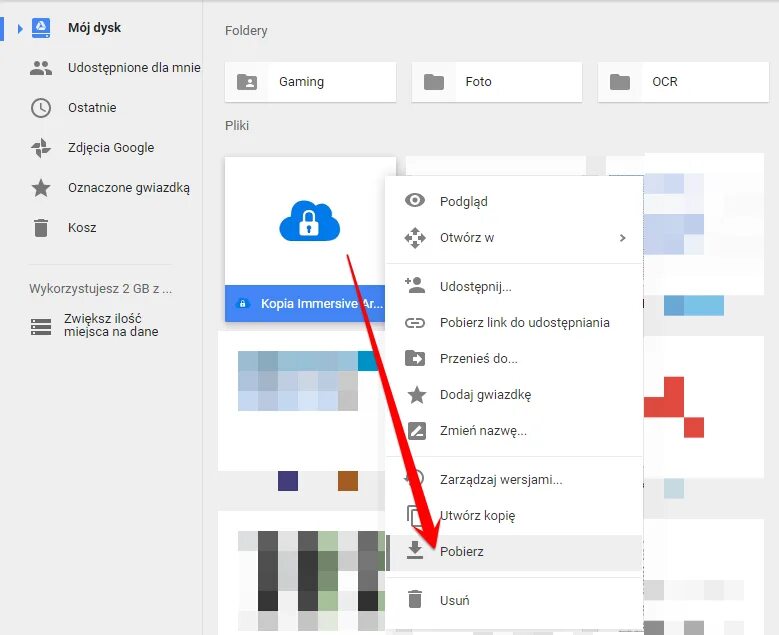The image size is (779, 635).
Task: Click the clock icon for Ostatnie
Action: tap(41, 108)
